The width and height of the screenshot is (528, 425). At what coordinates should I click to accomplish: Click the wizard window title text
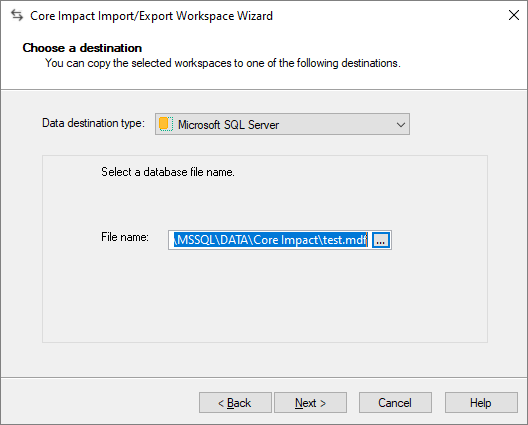pos(152,16)
